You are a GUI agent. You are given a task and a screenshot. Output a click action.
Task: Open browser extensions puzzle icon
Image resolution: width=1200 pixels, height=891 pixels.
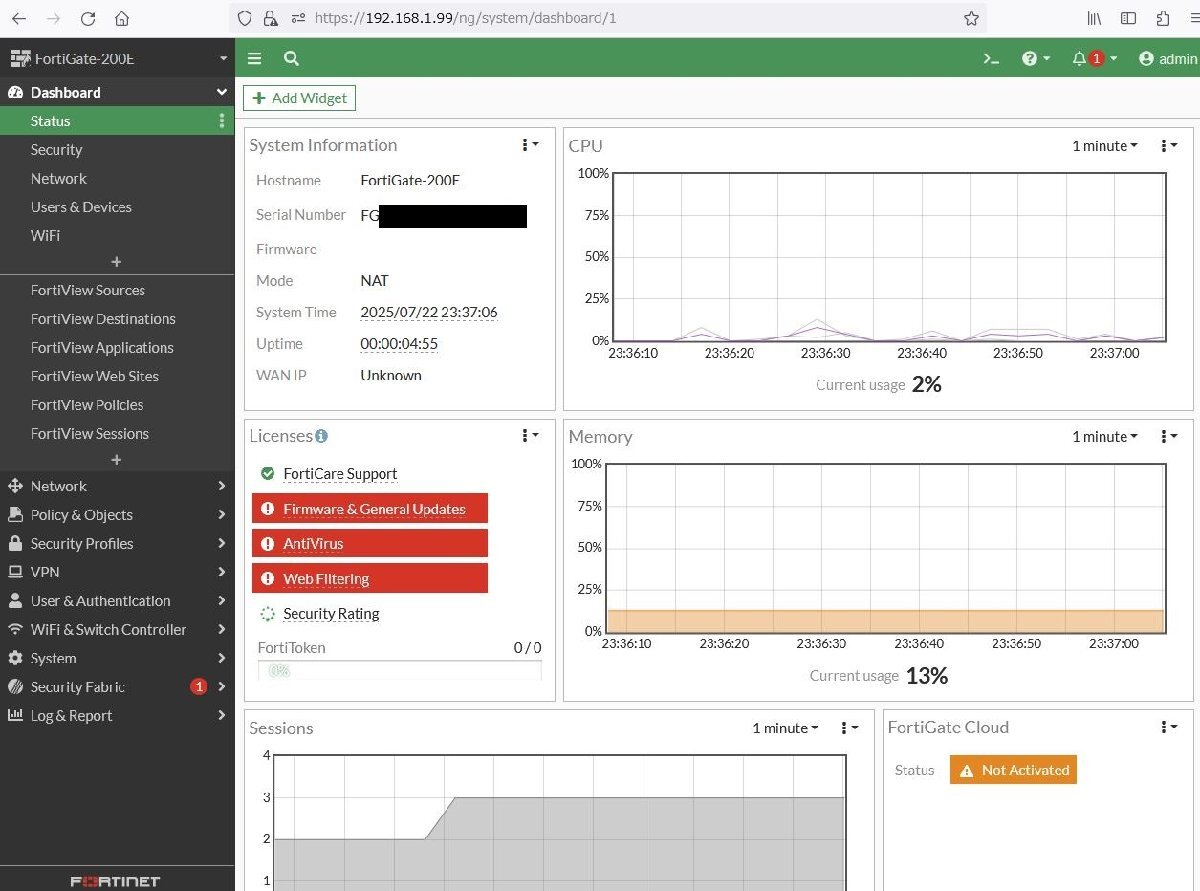point(1162,18)
